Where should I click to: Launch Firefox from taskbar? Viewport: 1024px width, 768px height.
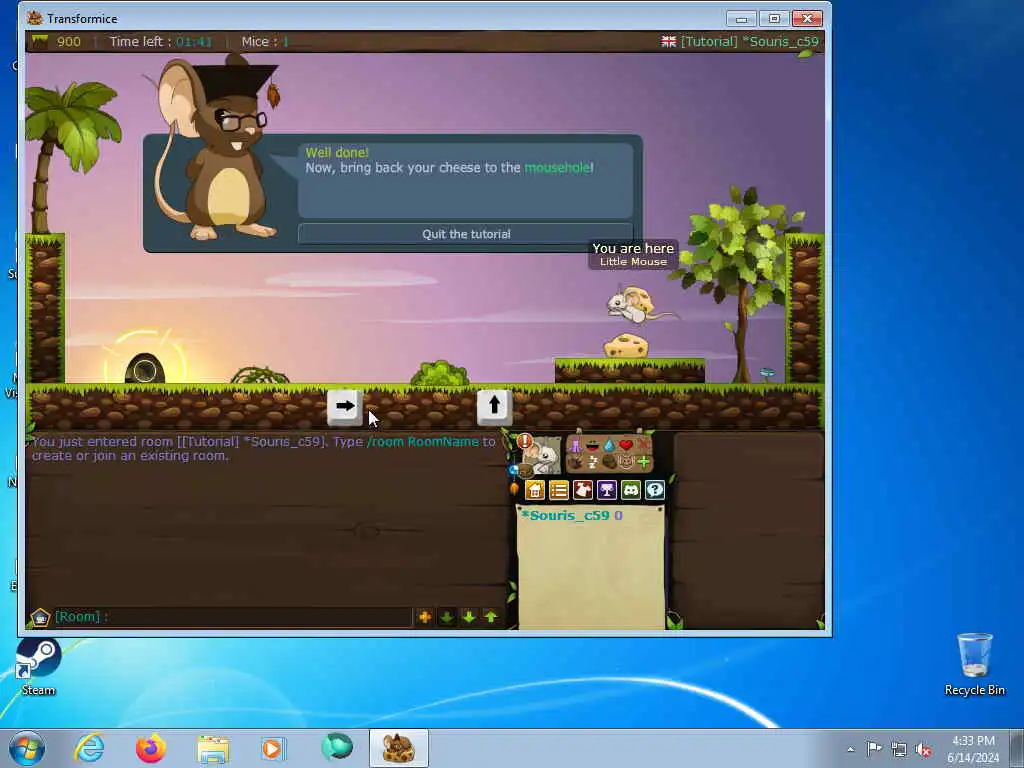point(151,748)
